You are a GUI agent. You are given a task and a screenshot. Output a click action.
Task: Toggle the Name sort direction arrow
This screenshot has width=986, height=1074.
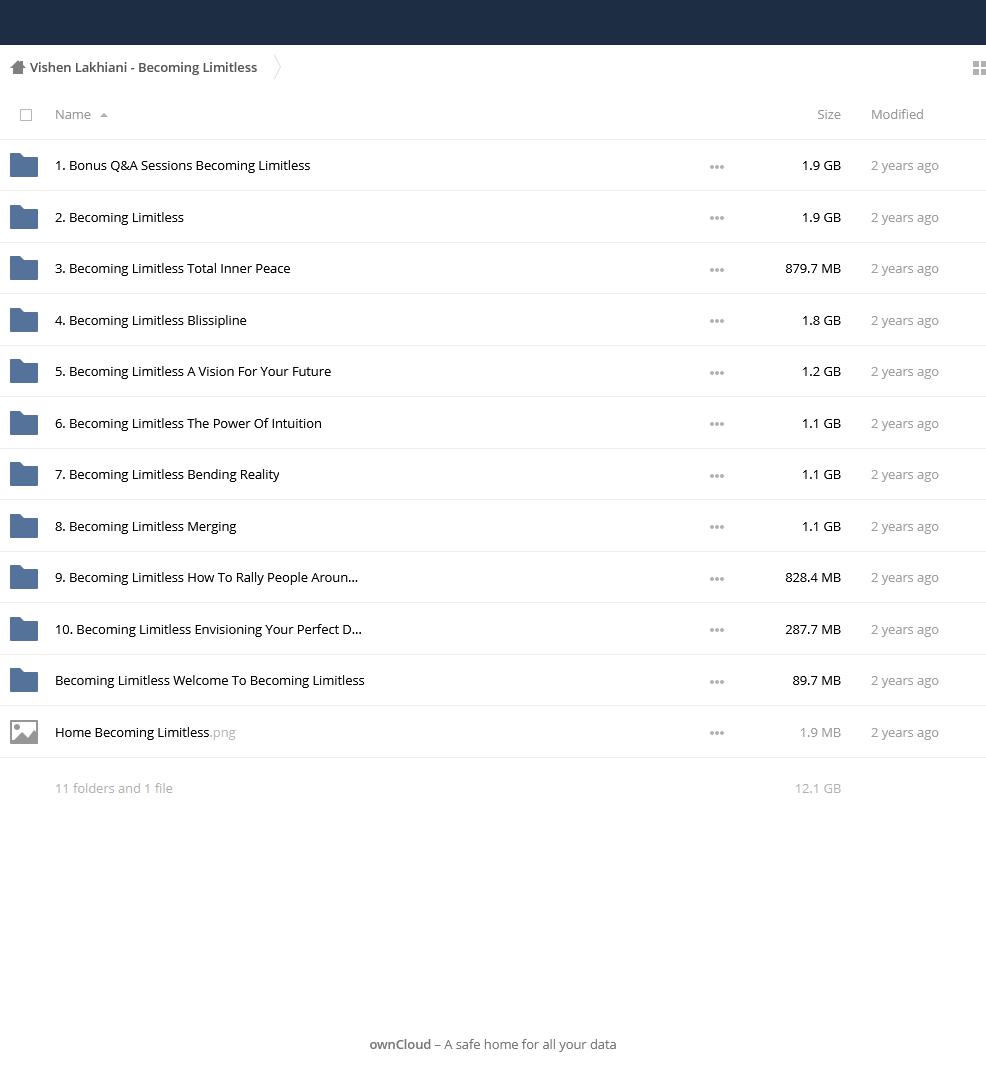[104, 115]
